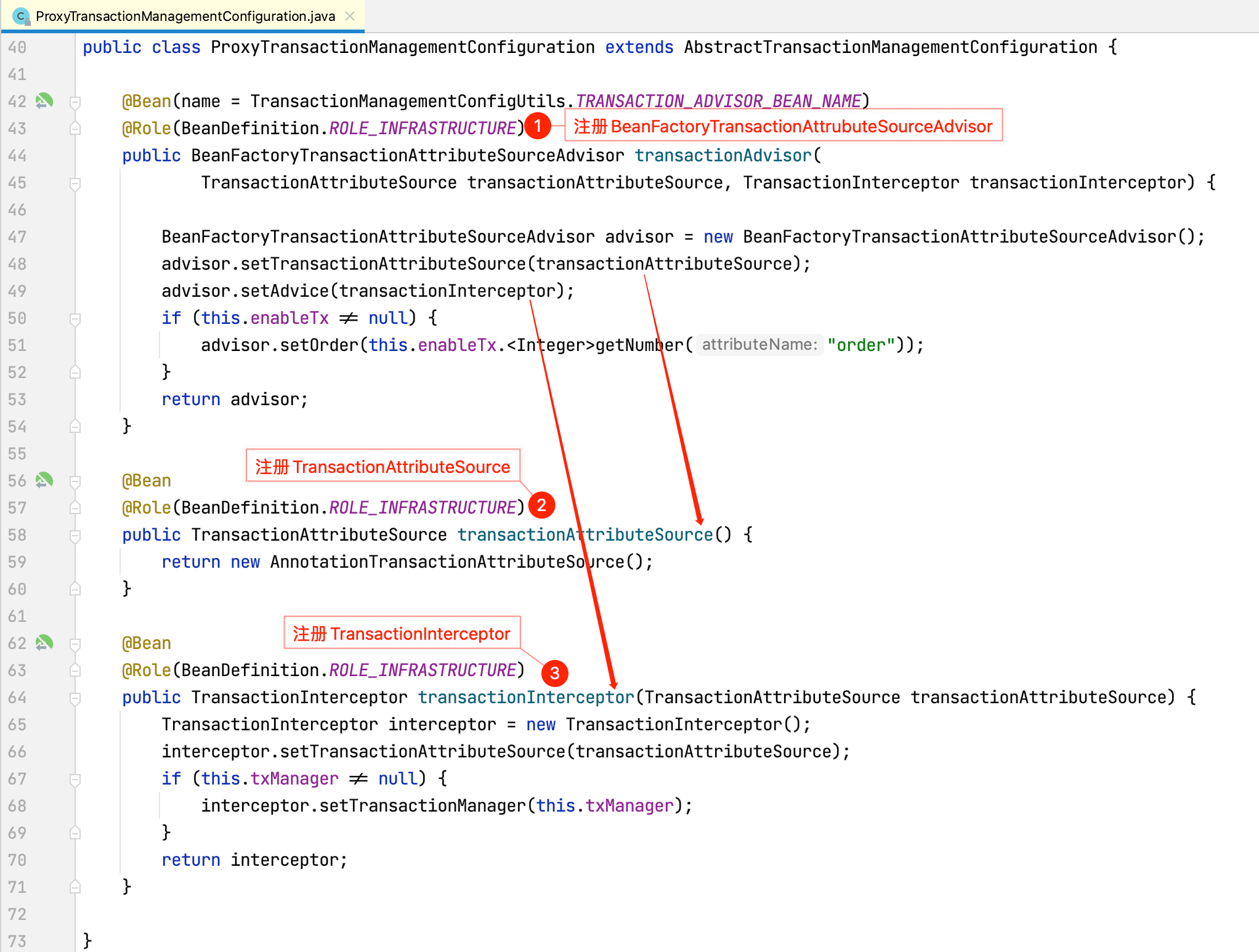Click the 注册 TransactionInterceptor annotation box
The height and width of the screenshot is (952, 1259).
pyautogui.click(x=402, y=633)
